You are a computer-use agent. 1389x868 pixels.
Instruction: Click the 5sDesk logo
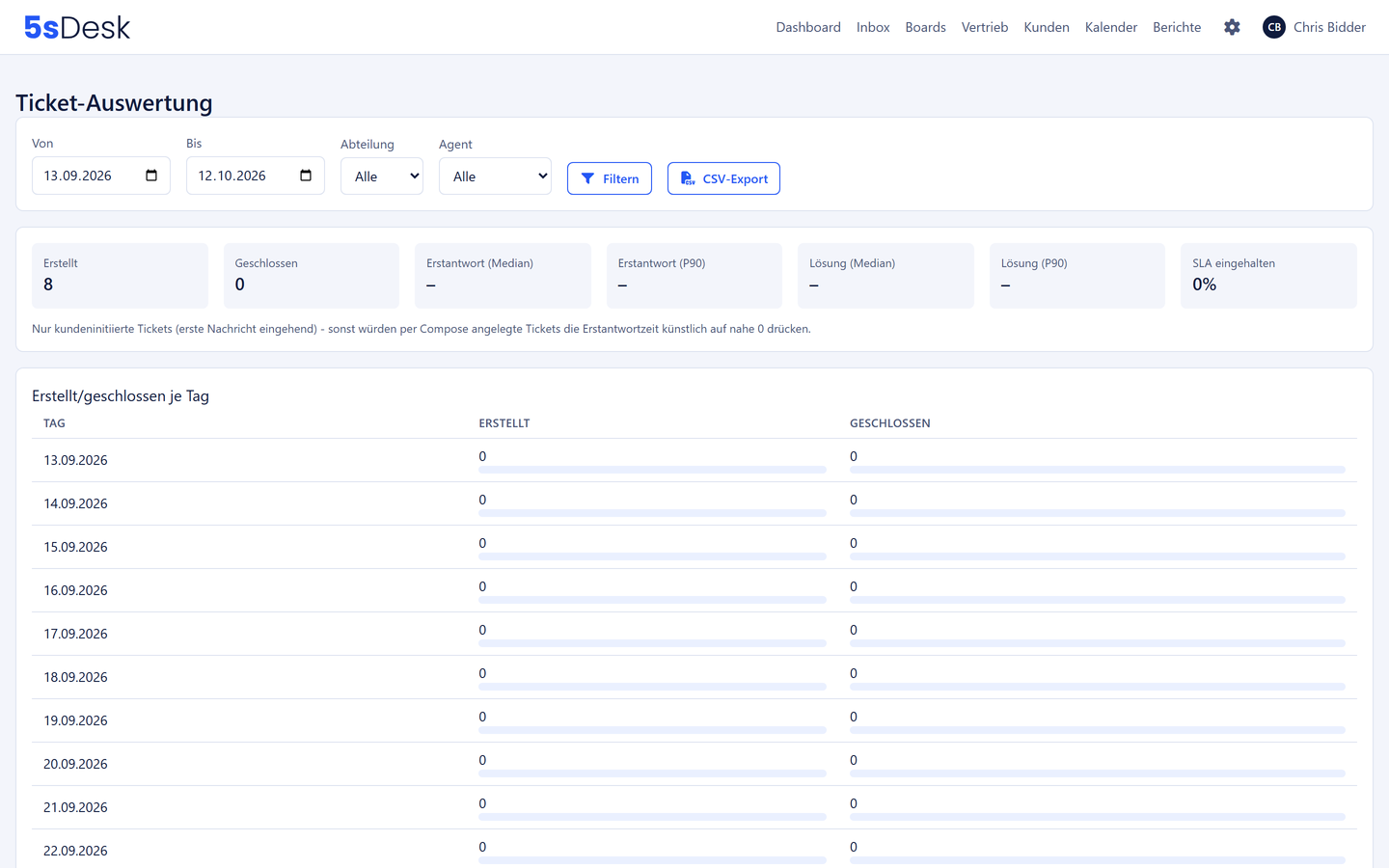tap(77, 27)
